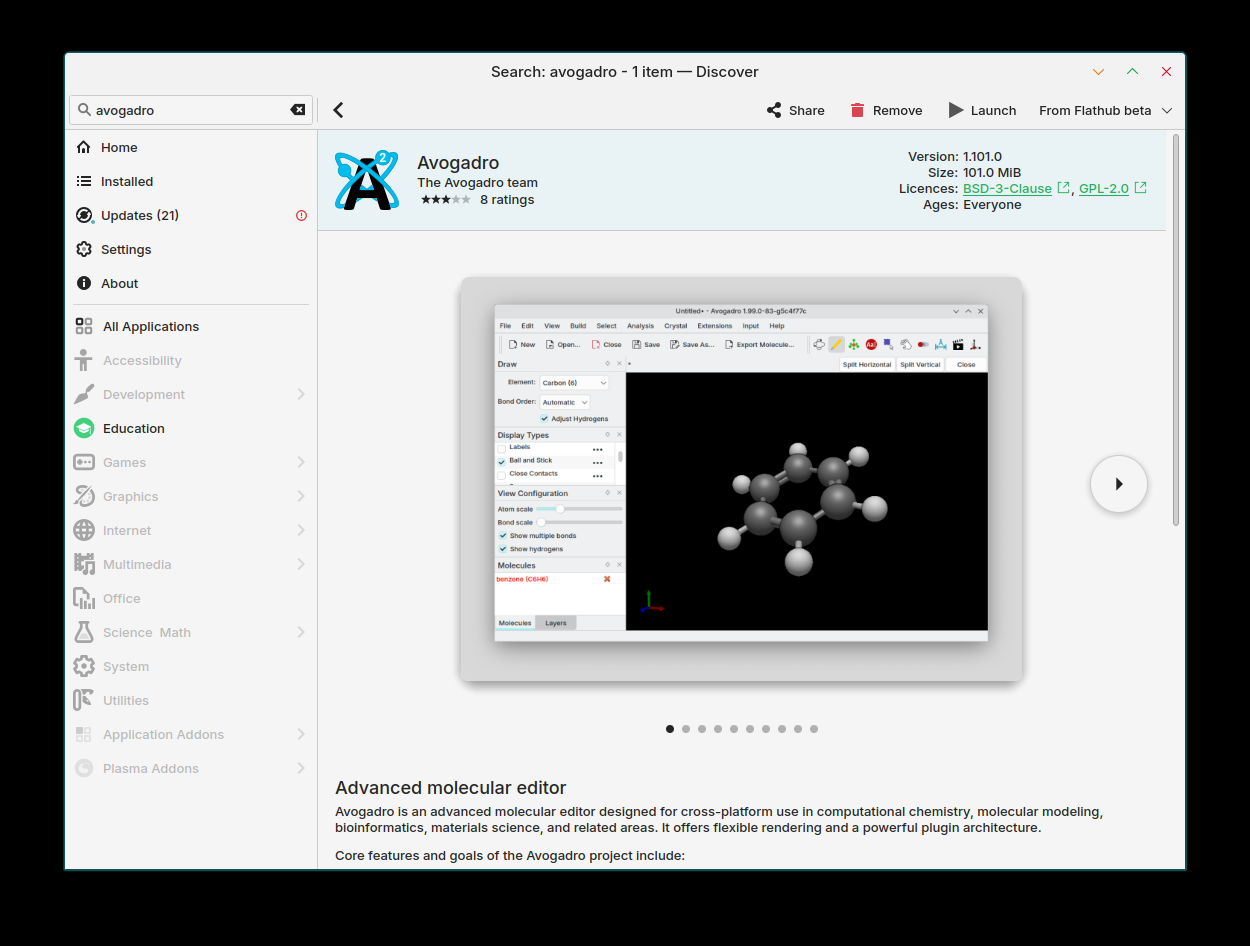Image resolution: width=1250 pixels, height=946 pixels.
Task: Select the Education category
Action: click(x=133, y=428)
